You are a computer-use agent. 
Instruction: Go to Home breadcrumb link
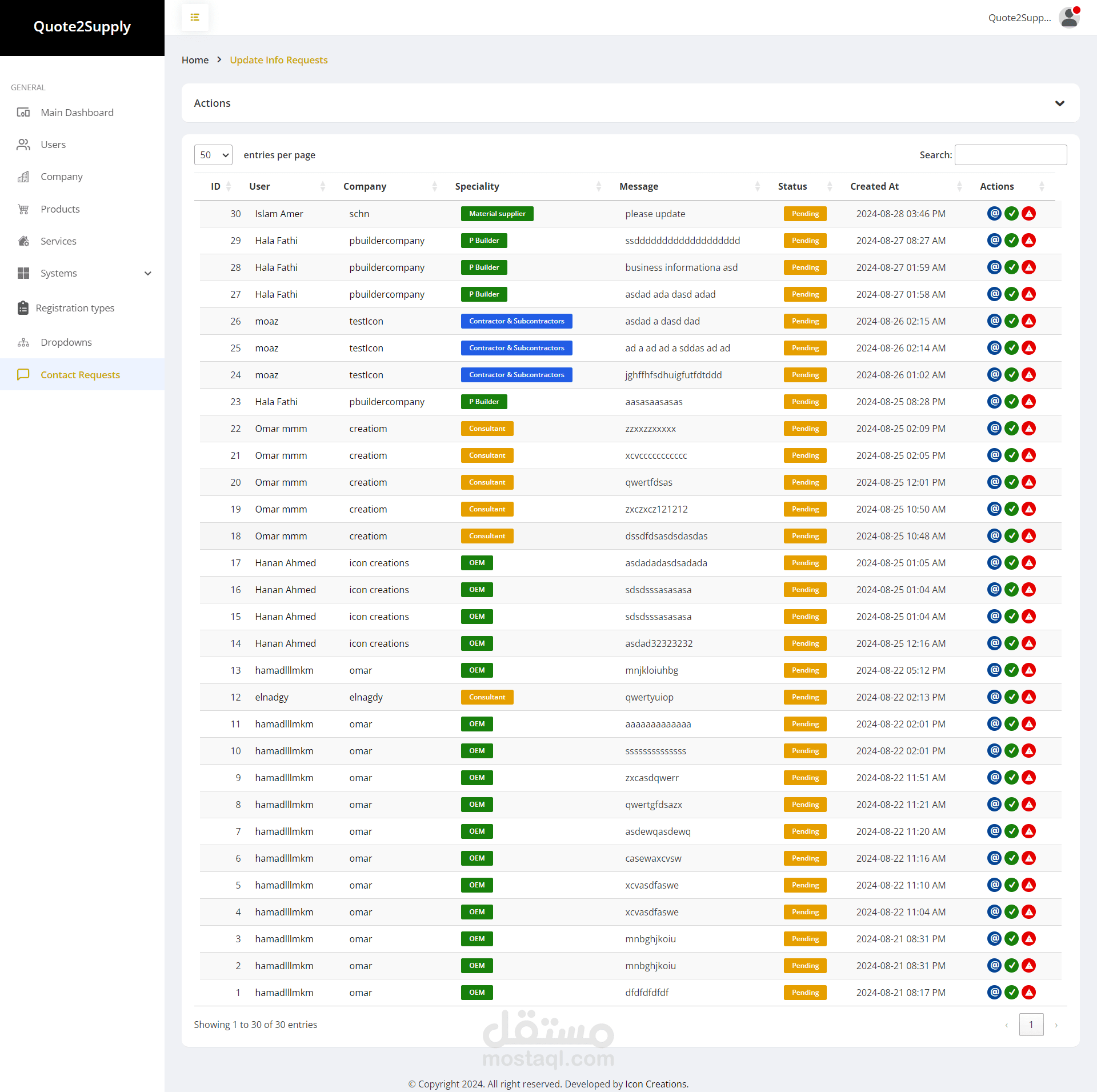195,60
